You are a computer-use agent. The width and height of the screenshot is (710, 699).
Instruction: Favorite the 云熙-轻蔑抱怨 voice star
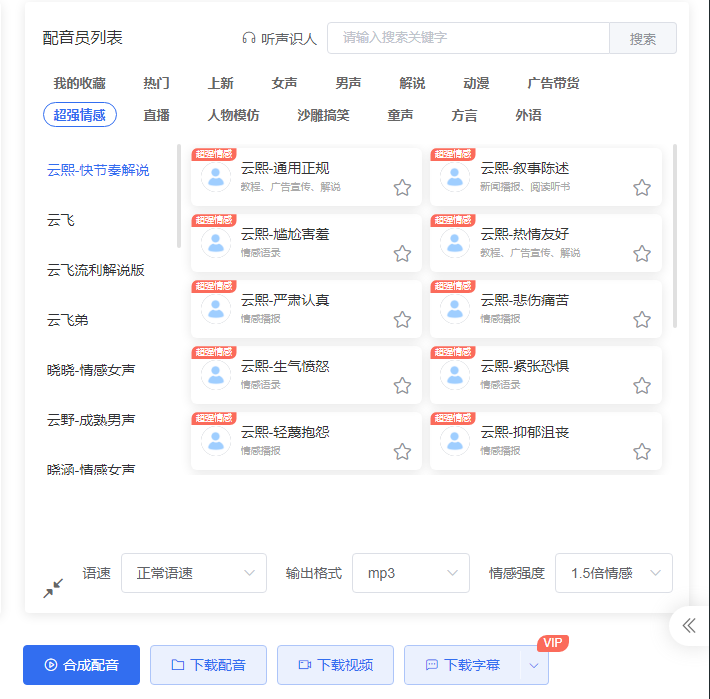pyautogui.click(x=402, y=451)
